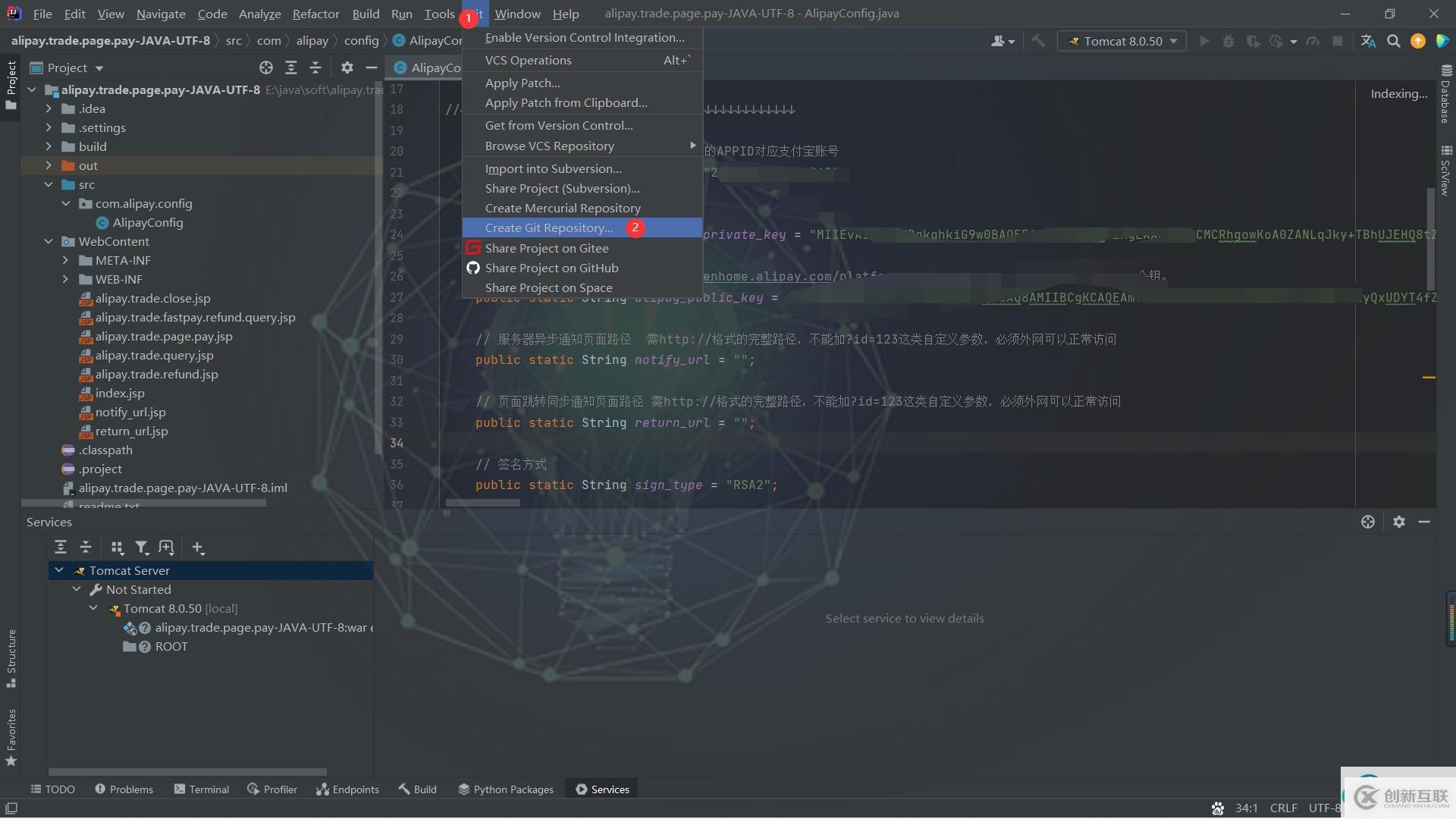The image size is (1456, 819).
Task: Click the locate/select opened file icon in Project panel
Action: (266, 67)
